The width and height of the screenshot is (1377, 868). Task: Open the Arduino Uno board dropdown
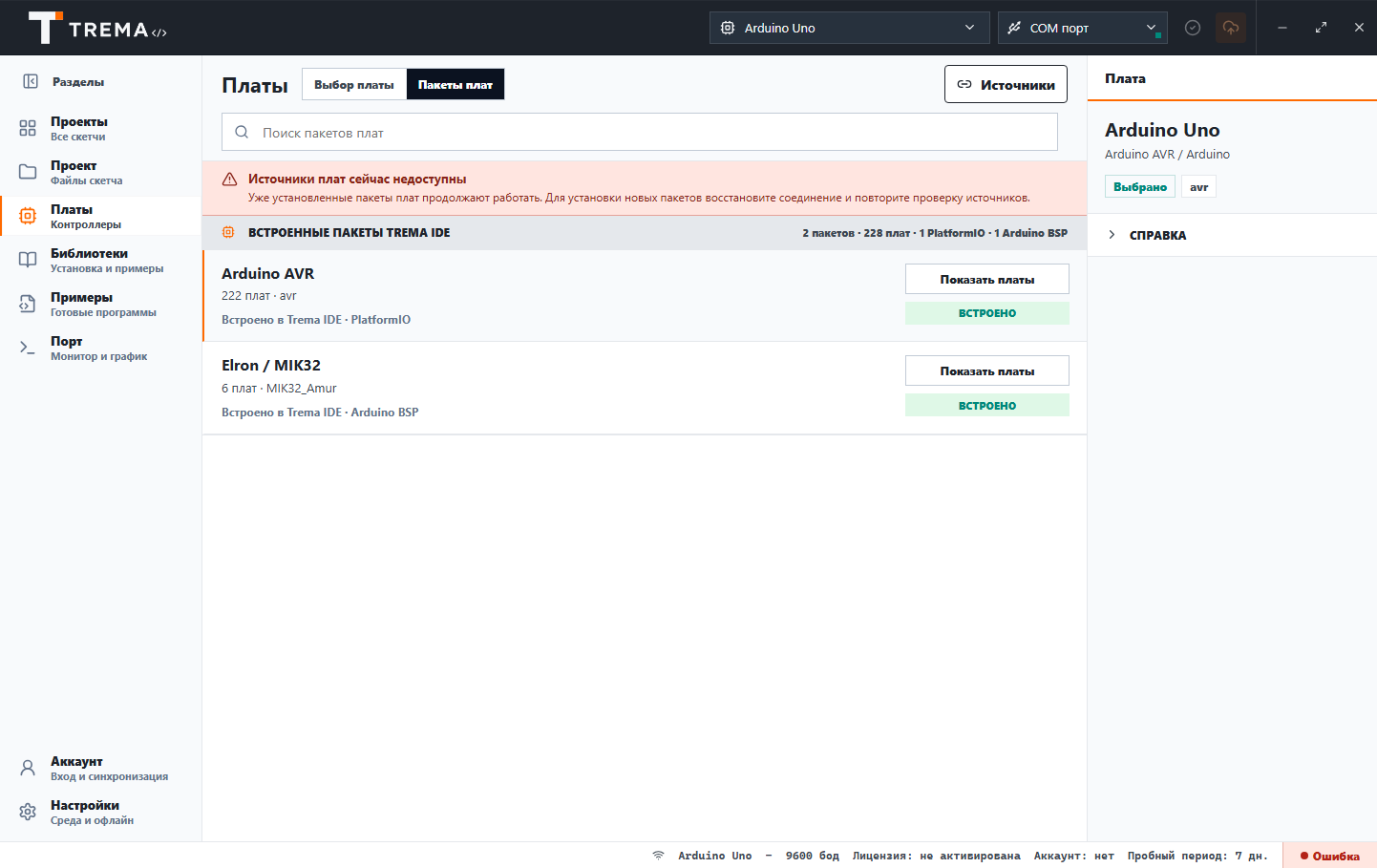click(849, 28)
